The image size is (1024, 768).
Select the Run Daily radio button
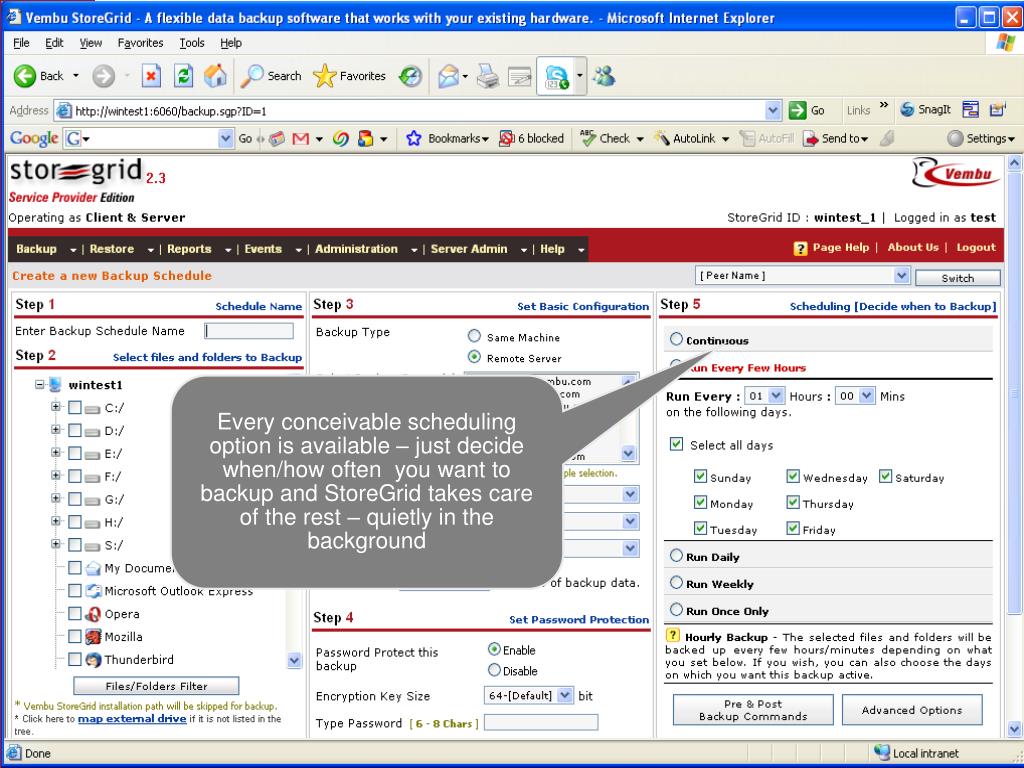(x=676, y=556)
